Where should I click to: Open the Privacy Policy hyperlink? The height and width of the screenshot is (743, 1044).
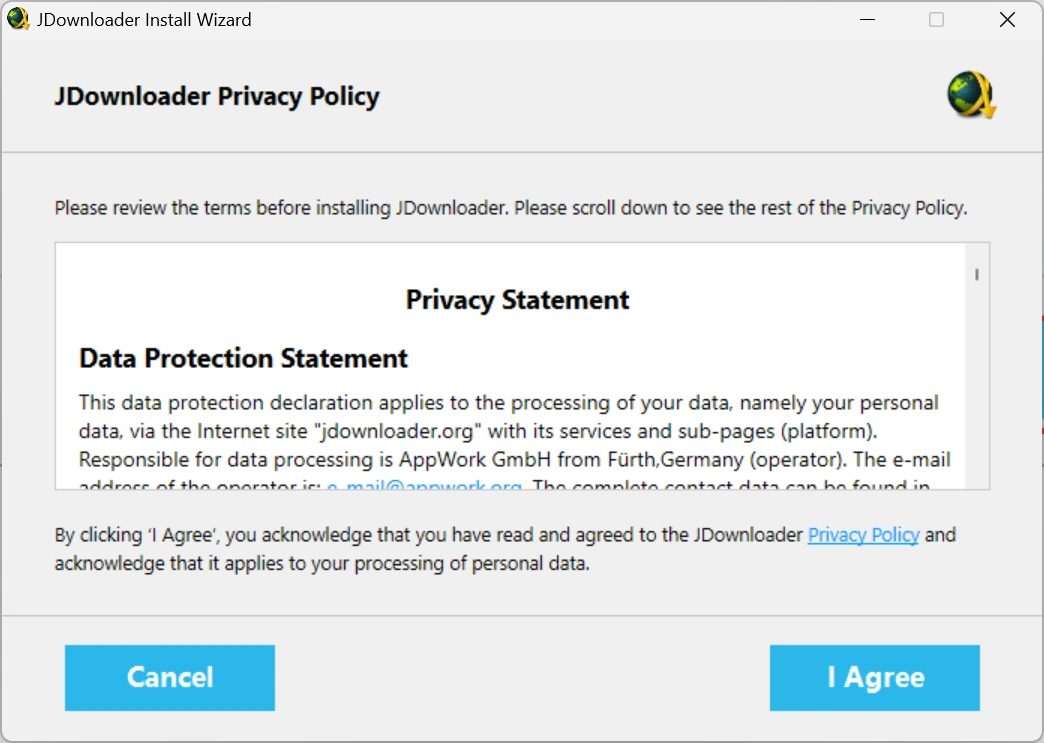pos(863,535)
